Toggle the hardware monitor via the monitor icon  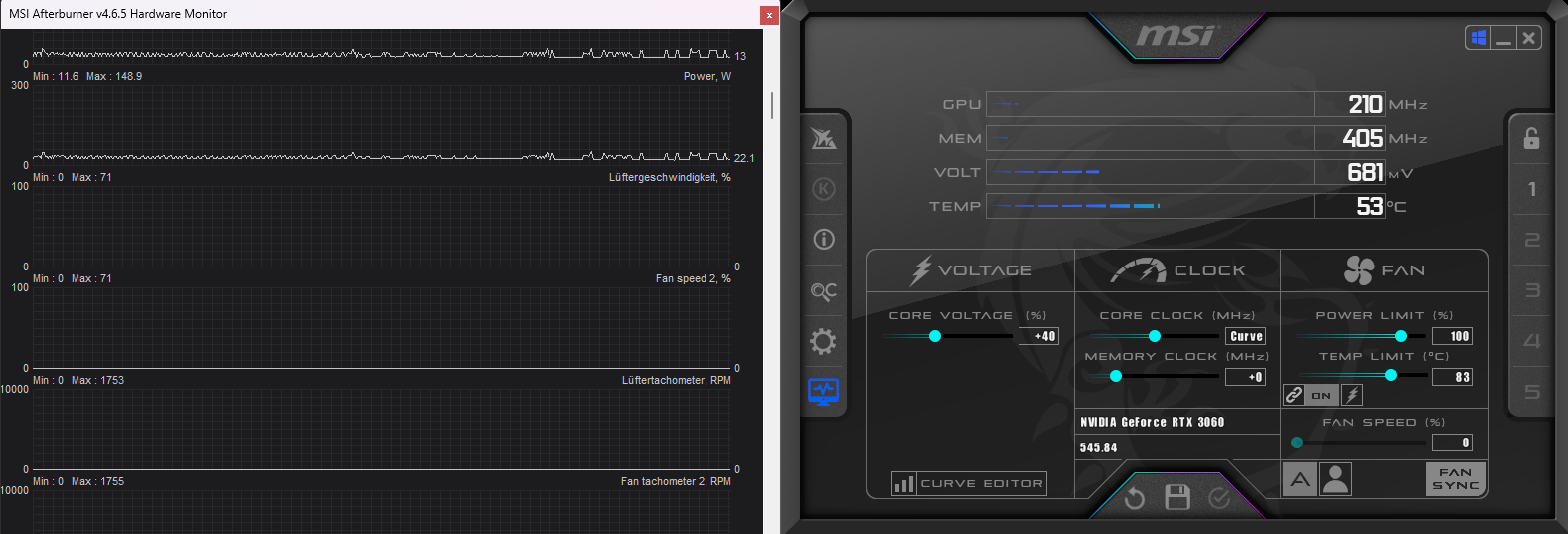823,392
